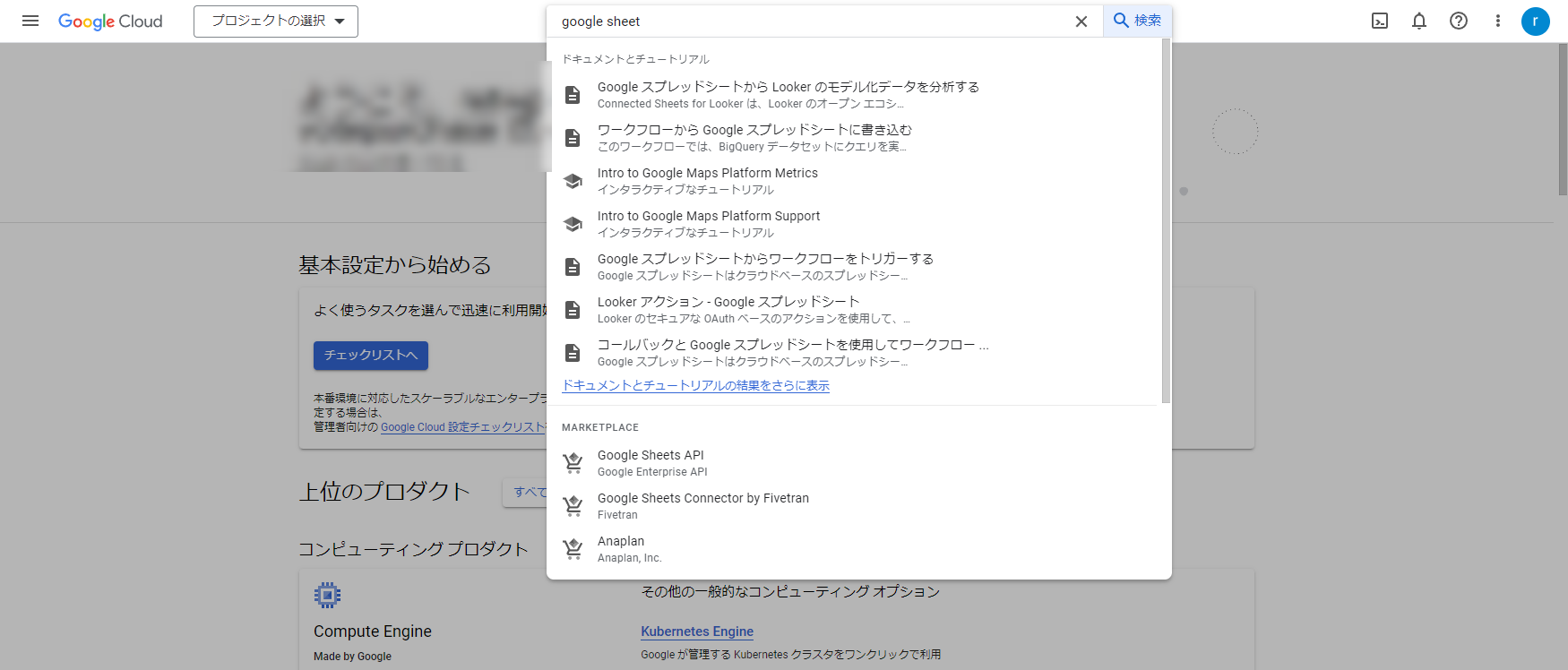
Task: Click marketplace cart icon for Anaplan
Action: (x=573, y=549)
